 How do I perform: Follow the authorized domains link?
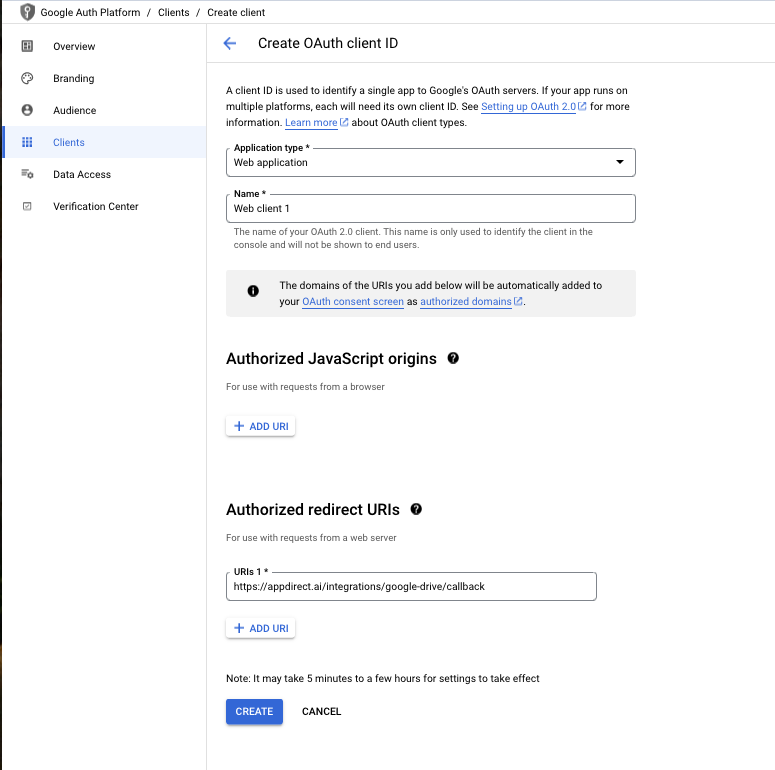click(466, 301)
